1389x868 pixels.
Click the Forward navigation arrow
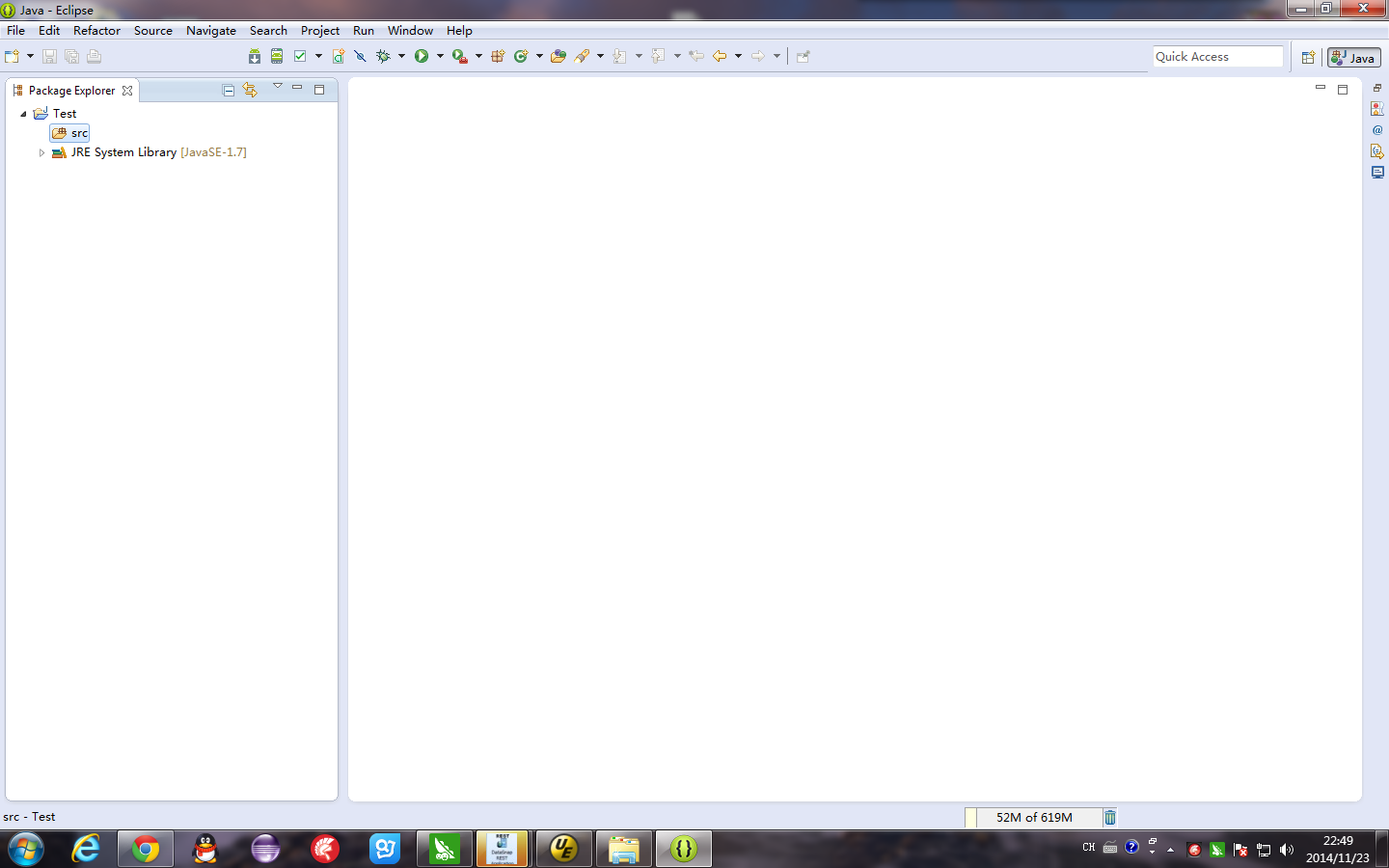tap(758, 56)
